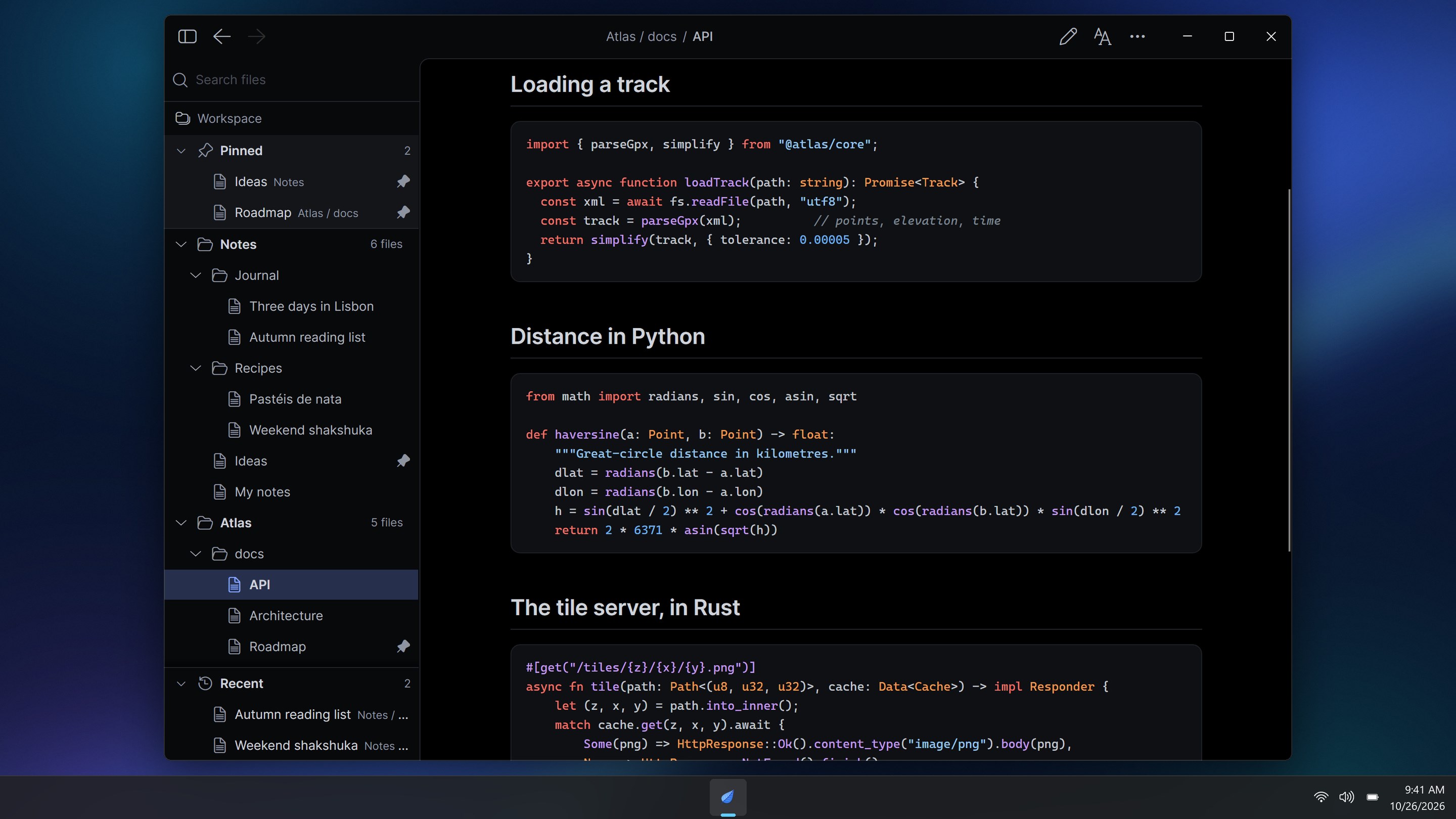Viewport: 1456px width, 819px height.
Task: Open Weekend shakshuka in Recent
Action: (292, 746)
